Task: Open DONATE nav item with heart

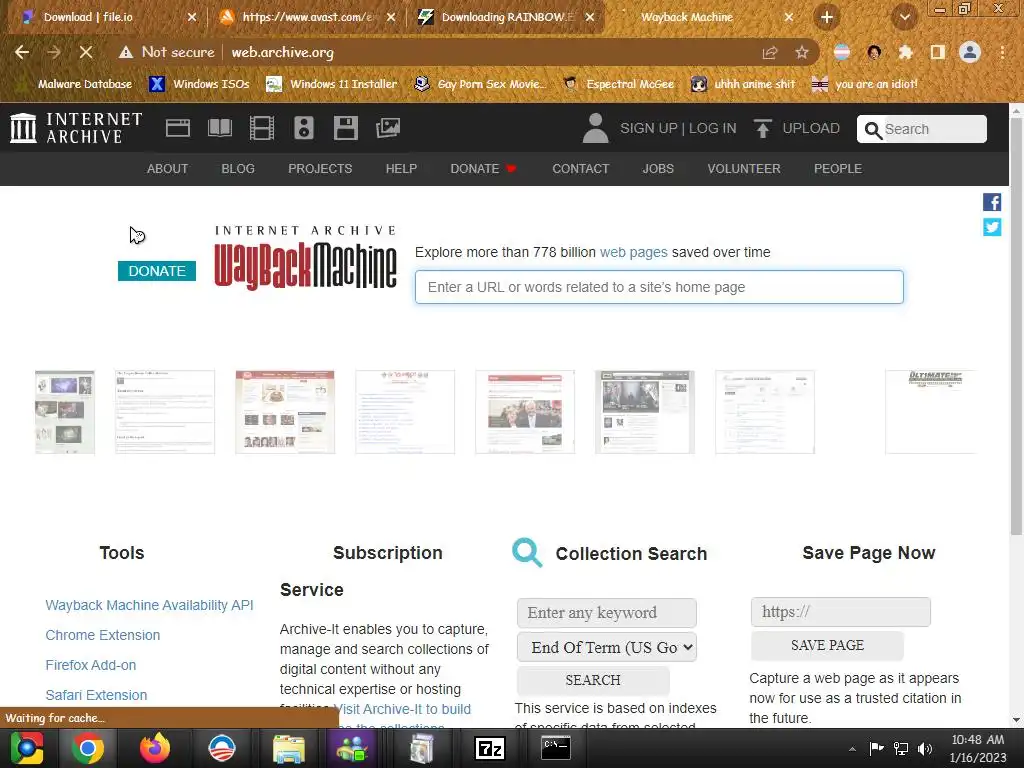Action: click(483, 168)
